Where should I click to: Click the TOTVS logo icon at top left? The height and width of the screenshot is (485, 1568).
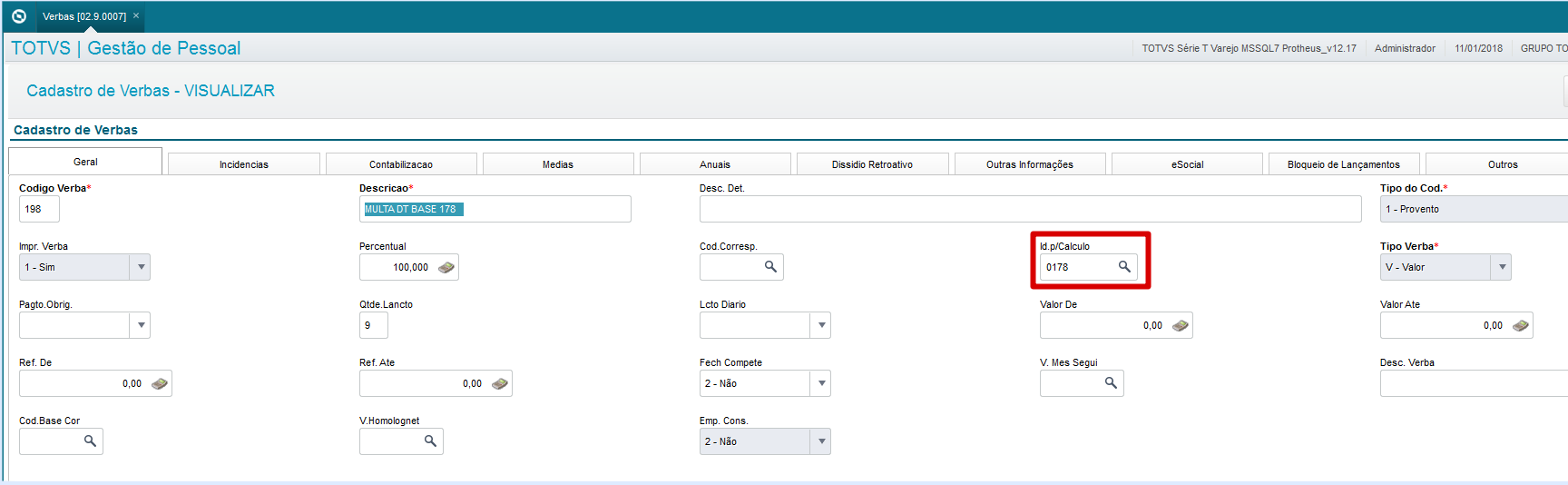[x=19, y=16]
